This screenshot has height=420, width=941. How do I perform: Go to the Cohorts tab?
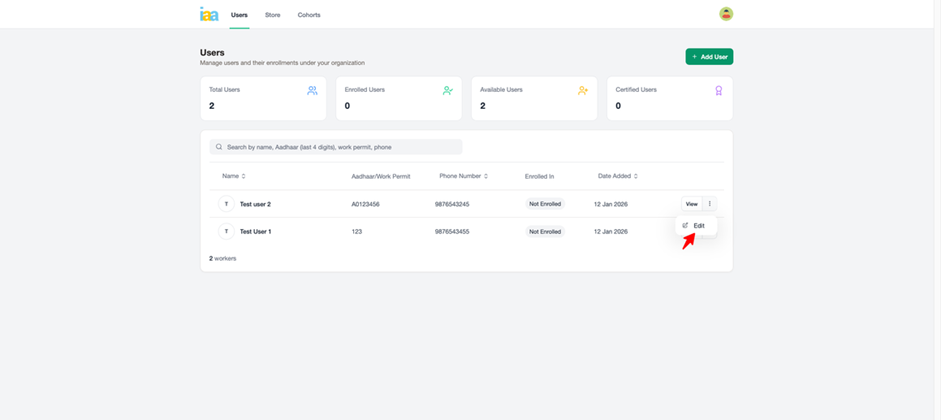[309, 15]
